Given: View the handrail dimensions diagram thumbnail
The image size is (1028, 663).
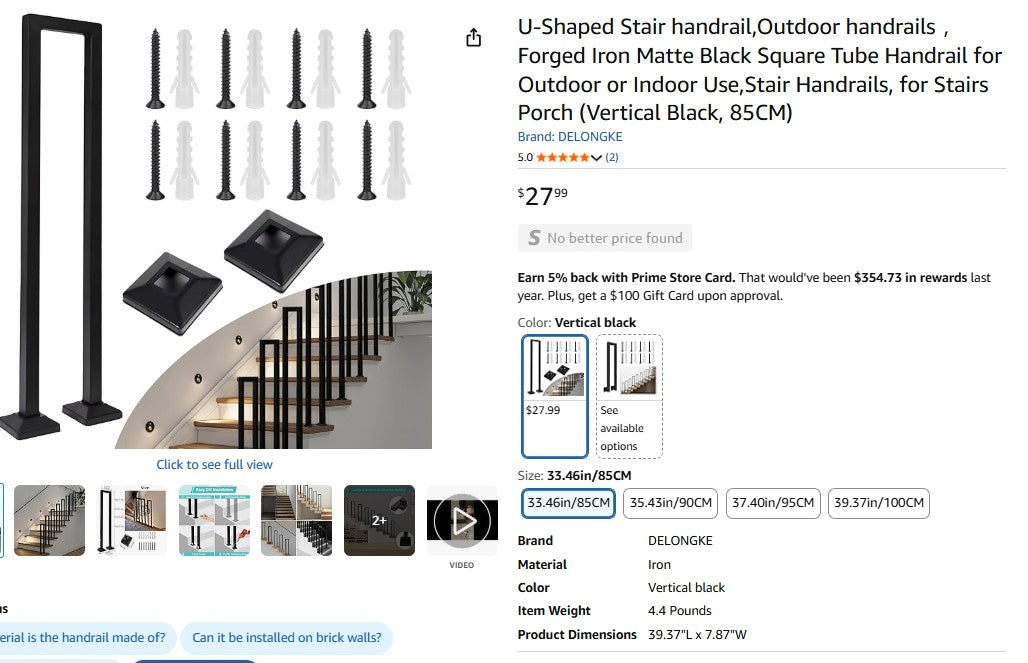Looking at the screenshot, I should (x=132, y=521).
